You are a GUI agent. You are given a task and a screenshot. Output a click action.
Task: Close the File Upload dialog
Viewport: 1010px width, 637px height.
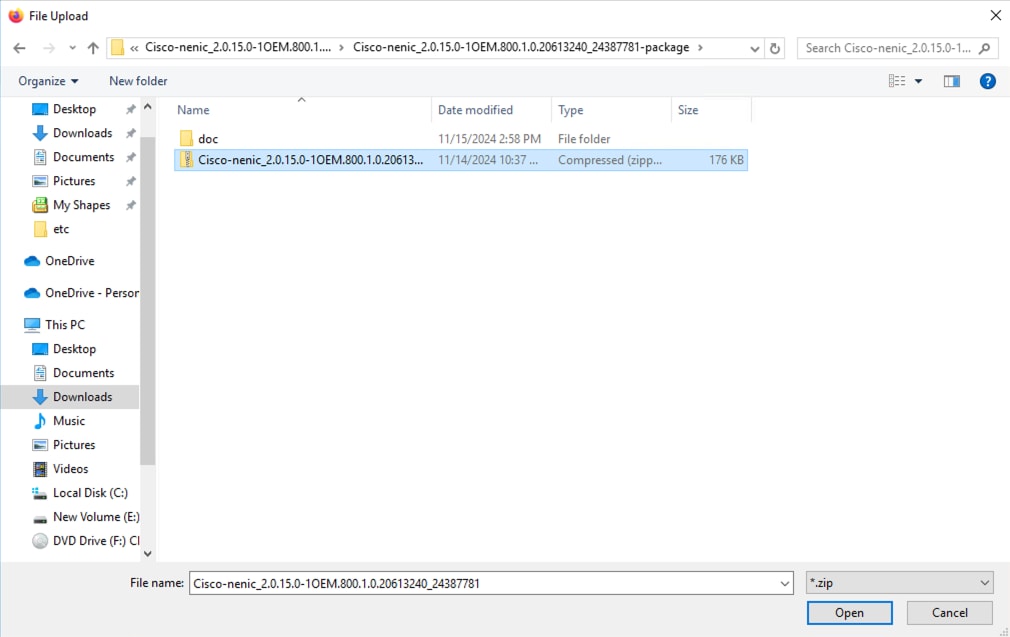(x=995, y=15)
